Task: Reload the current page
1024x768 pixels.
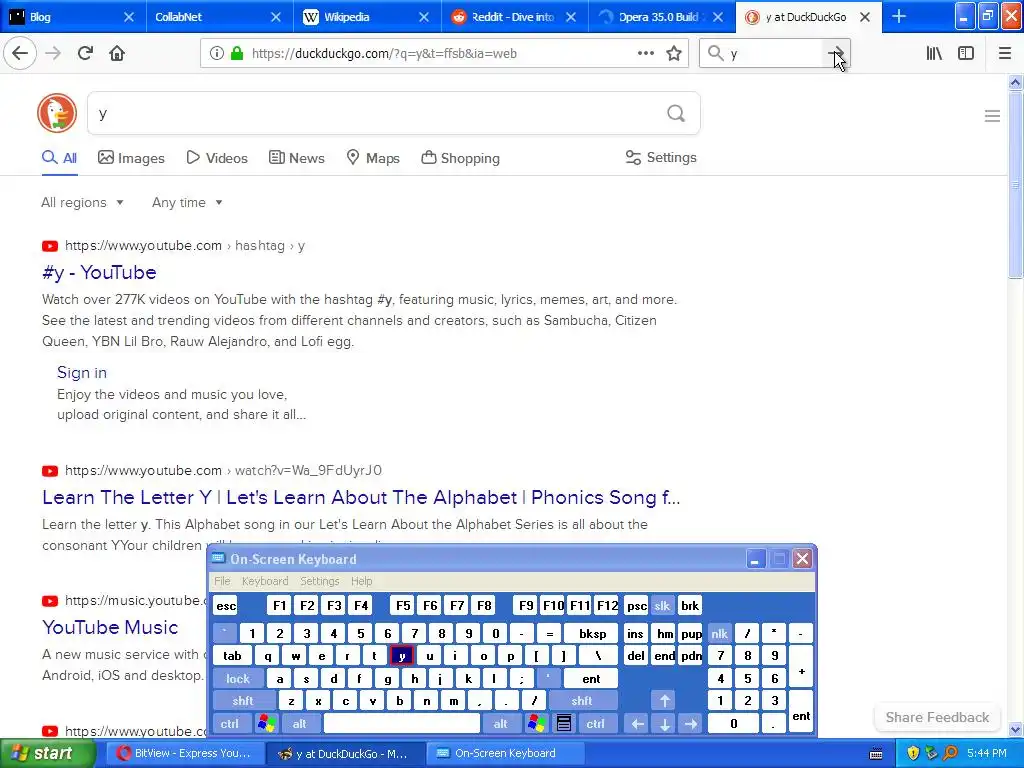Action: point(85,53)
